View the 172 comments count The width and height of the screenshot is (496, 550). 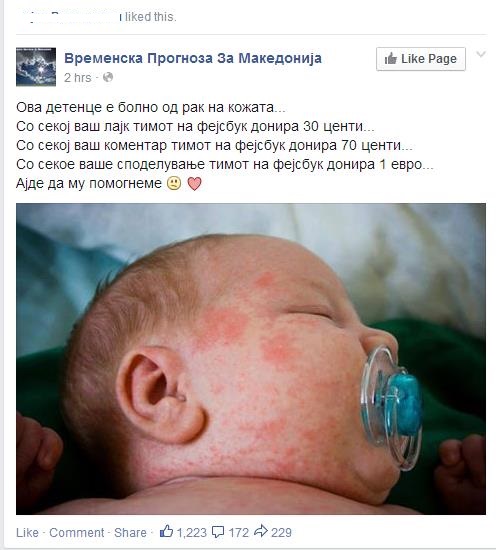pyautogui.click(x=239, y=533)
